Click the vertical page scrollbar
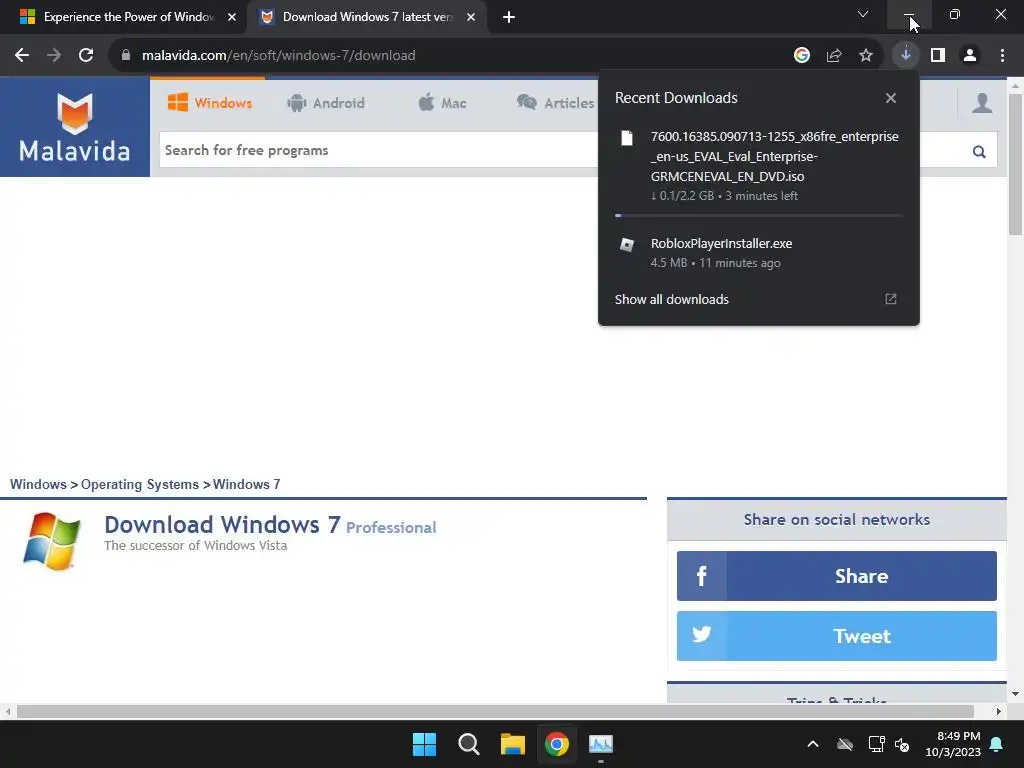 point(1015,163)
